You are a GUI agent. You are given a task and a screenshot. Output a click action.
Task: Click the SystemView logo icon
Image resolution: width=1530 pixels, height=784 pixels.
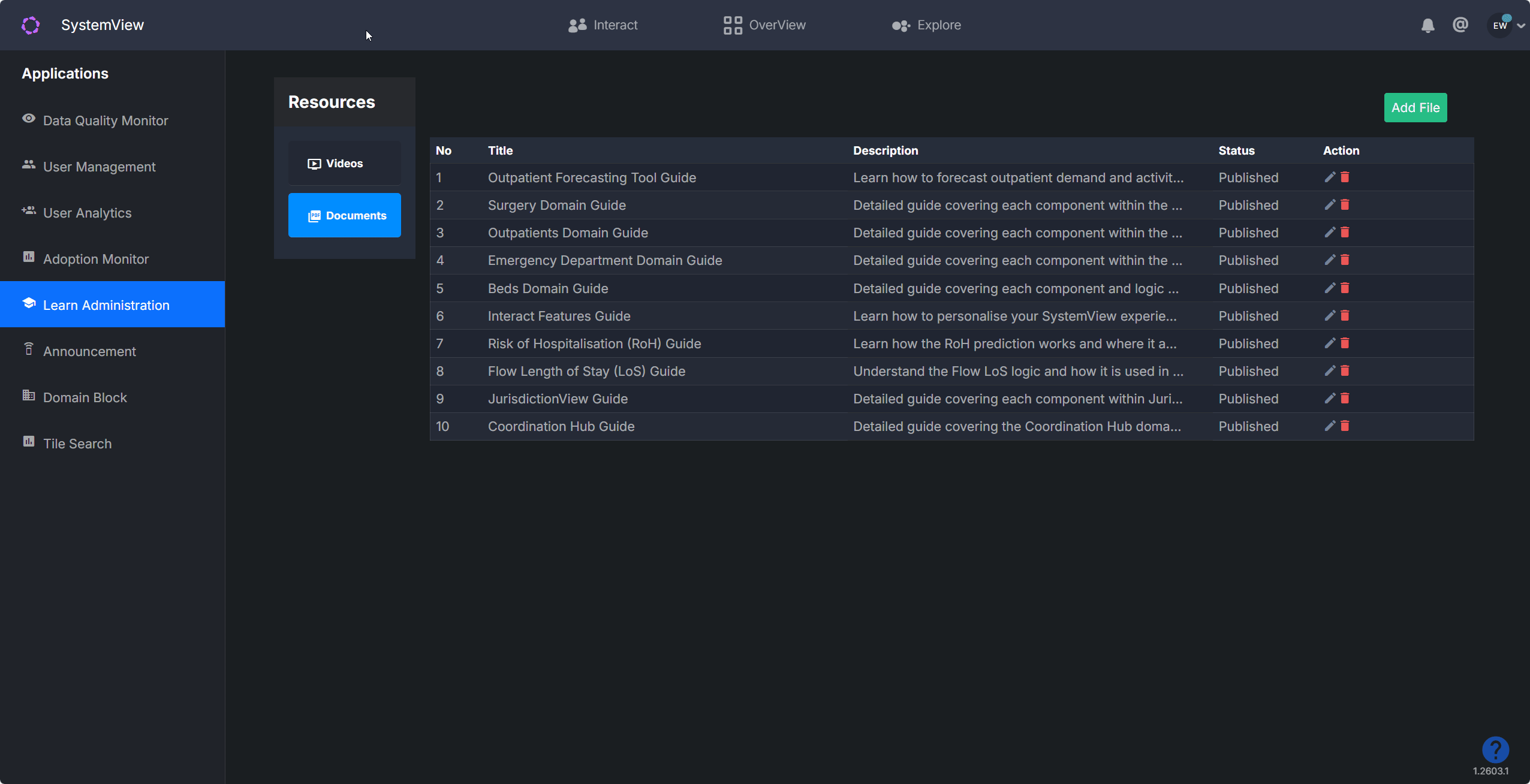coord(31,25)
